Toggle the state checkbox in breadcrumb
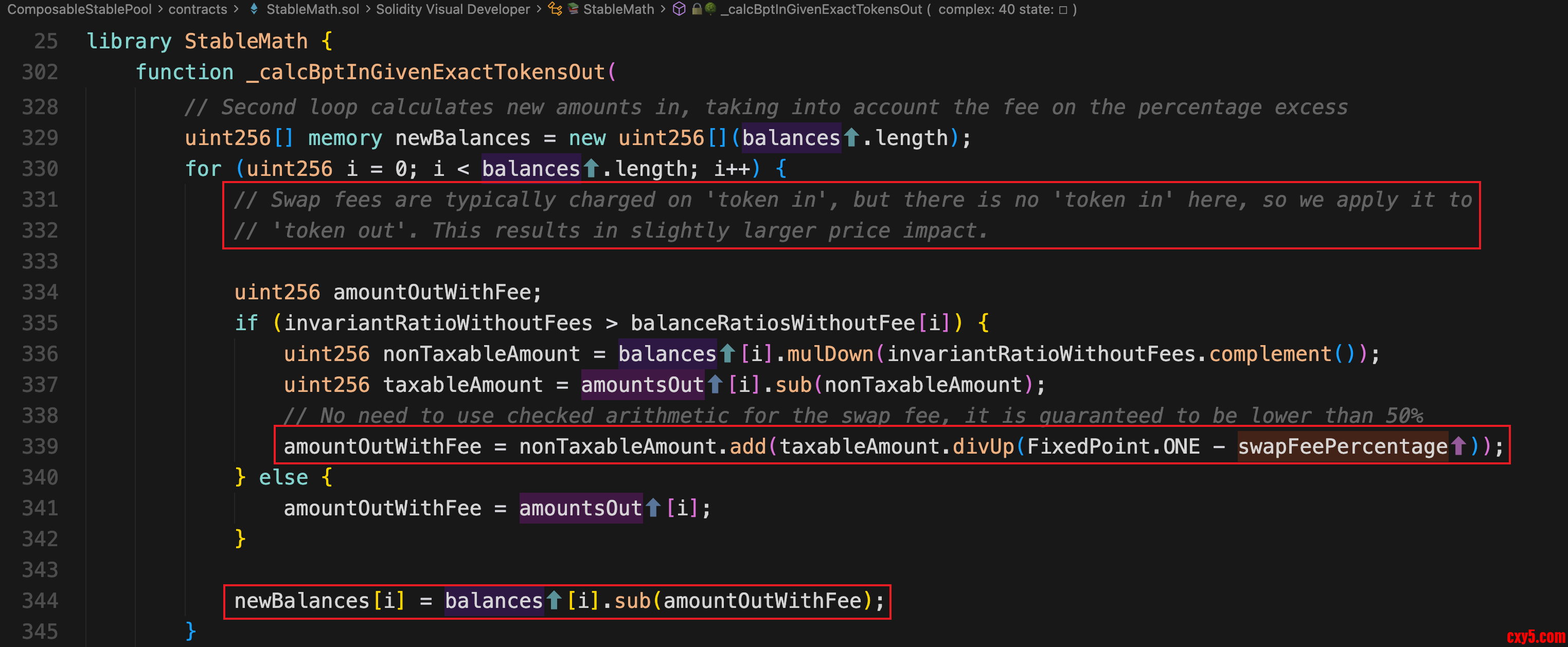1568x647 pixels. click(x=1063, y=10)
